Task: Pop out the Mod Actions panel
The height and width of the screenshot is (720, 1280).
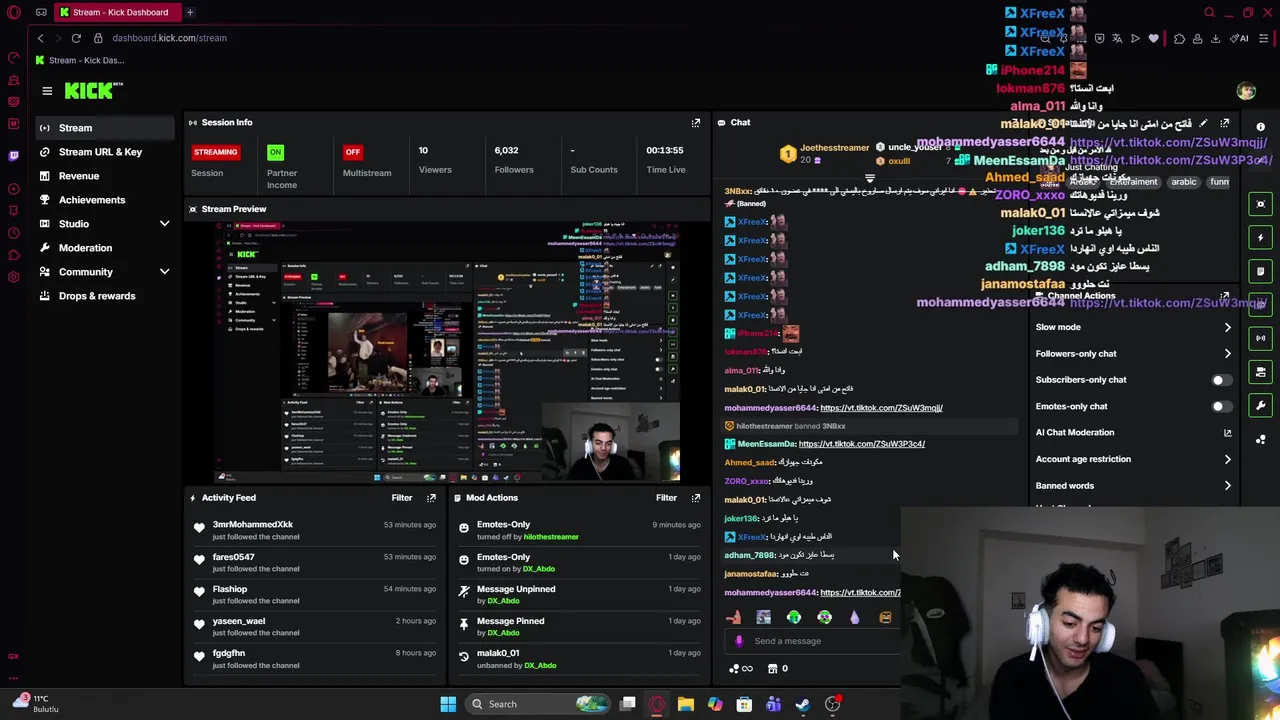Action: pyautogui.click(x=696, y=497)
